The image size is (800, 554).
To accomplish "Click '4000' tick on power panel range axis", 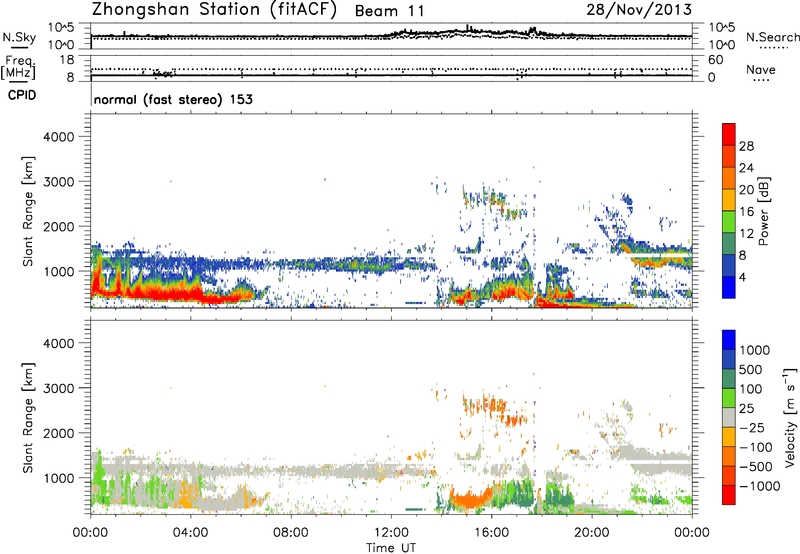I will pos(59,137).
